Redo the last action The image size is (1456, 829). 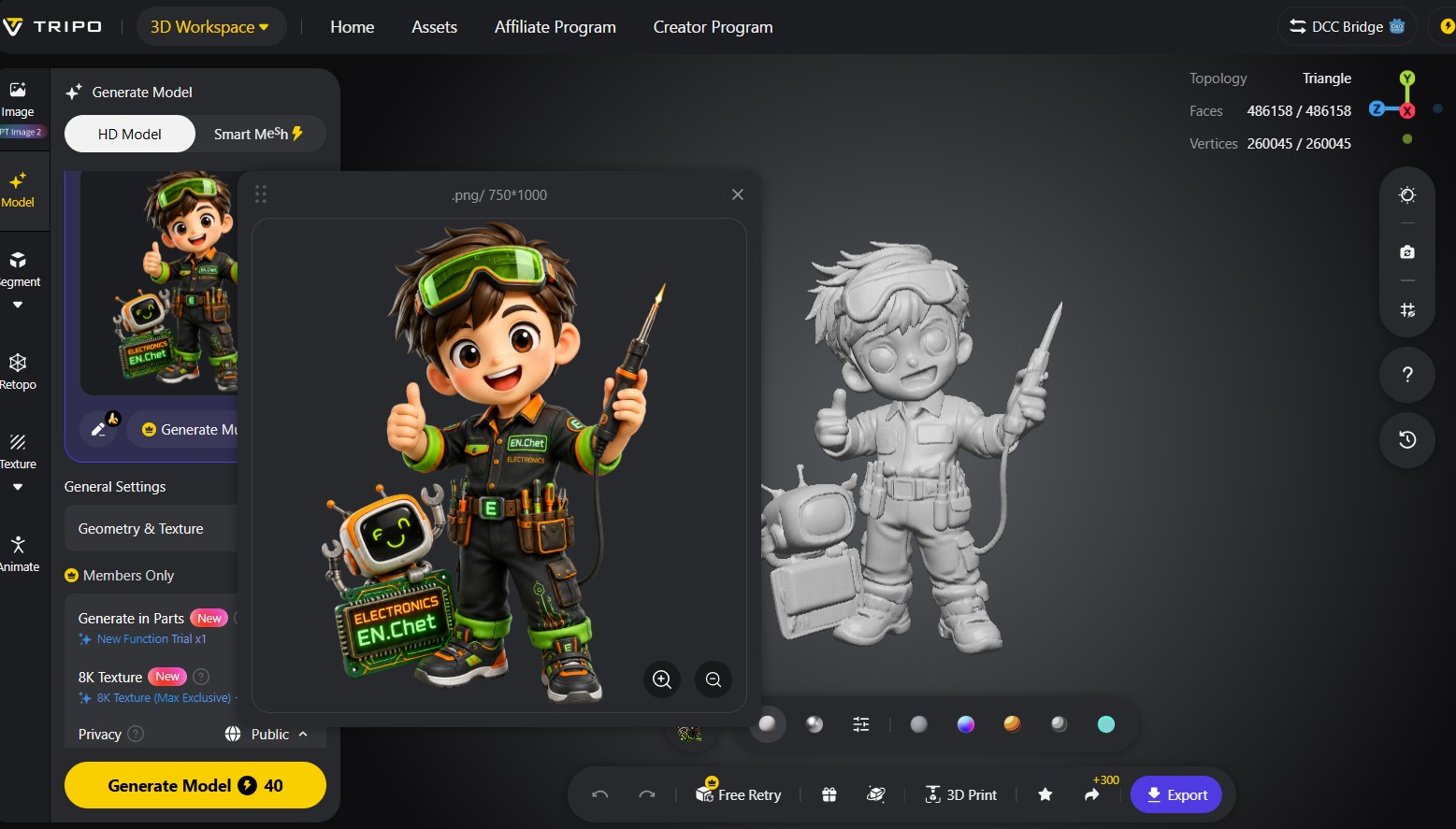coord(647,794)
